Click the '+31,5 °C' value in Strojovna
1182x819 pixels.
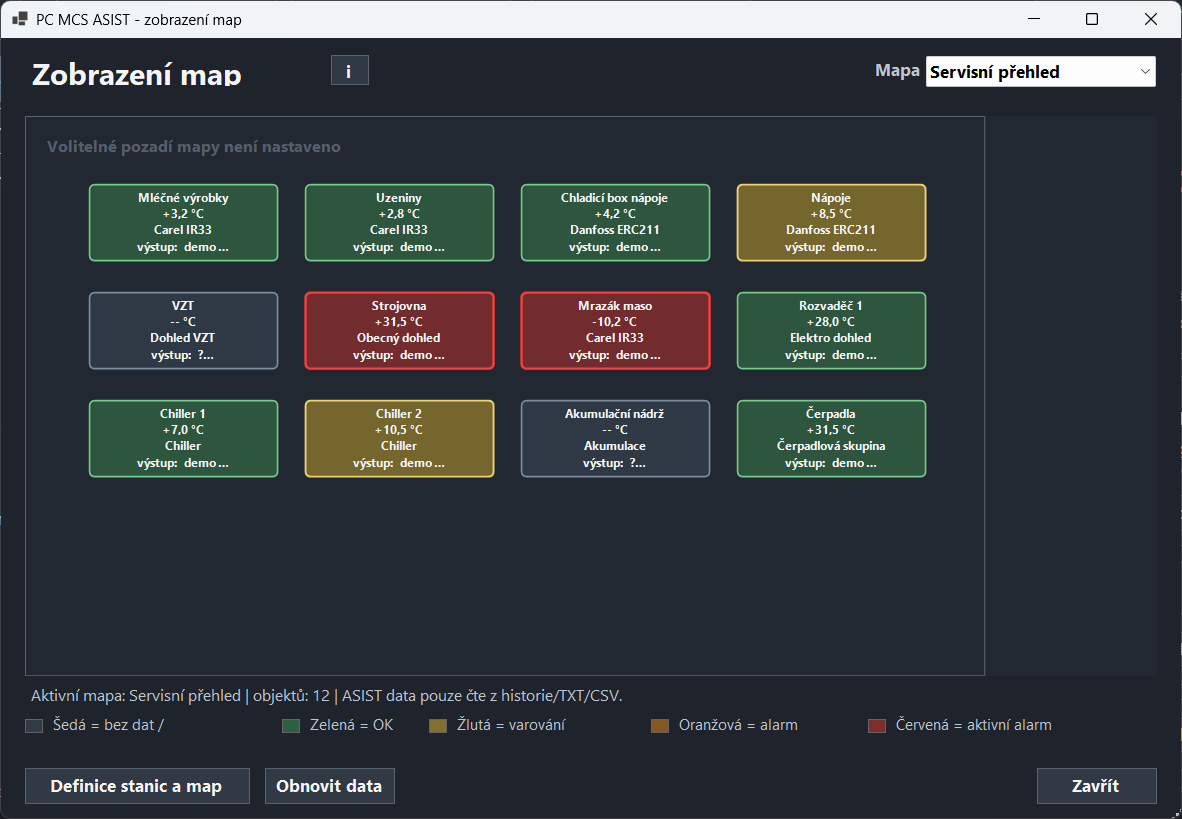click(x=399, y=322)
